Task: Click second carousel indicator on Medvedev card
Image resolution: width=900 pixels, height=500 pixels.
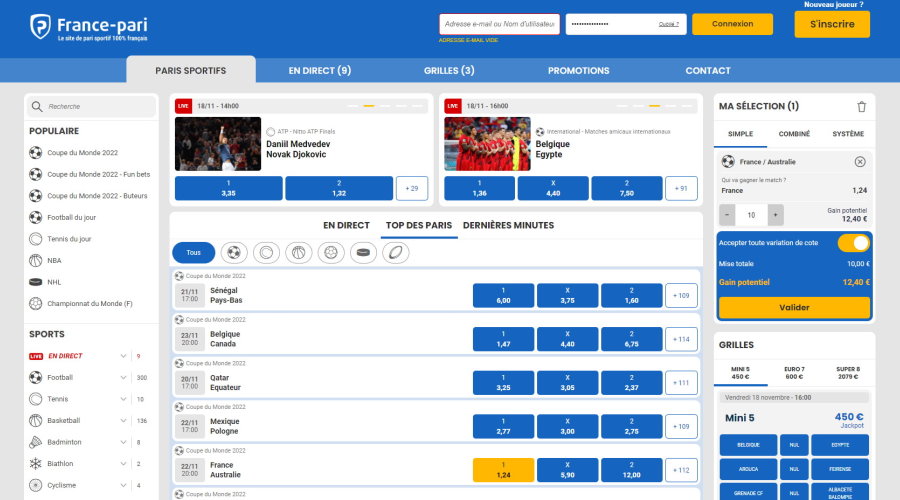Action: coord(369,106)
